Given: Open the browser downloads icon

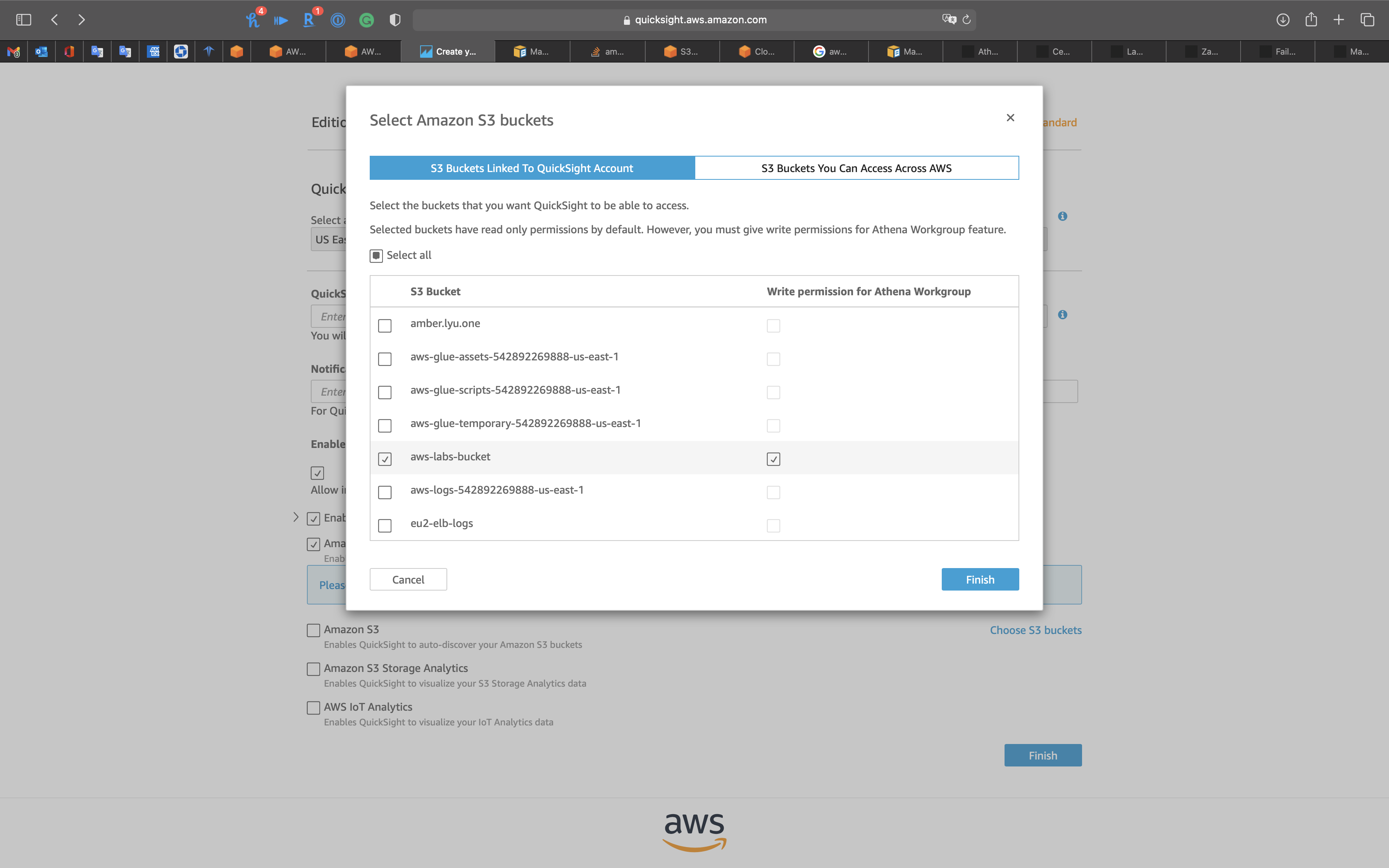Looking at the screenshot, I should (x=1283, y=19).
